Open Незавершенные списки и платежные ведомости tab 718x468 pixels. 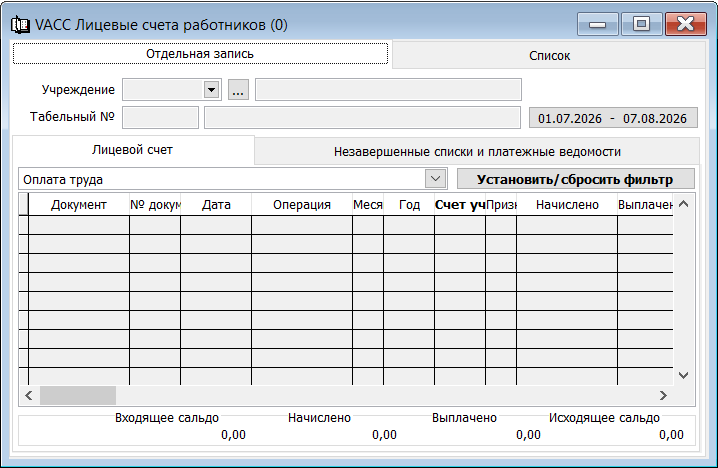pos(477,152)
